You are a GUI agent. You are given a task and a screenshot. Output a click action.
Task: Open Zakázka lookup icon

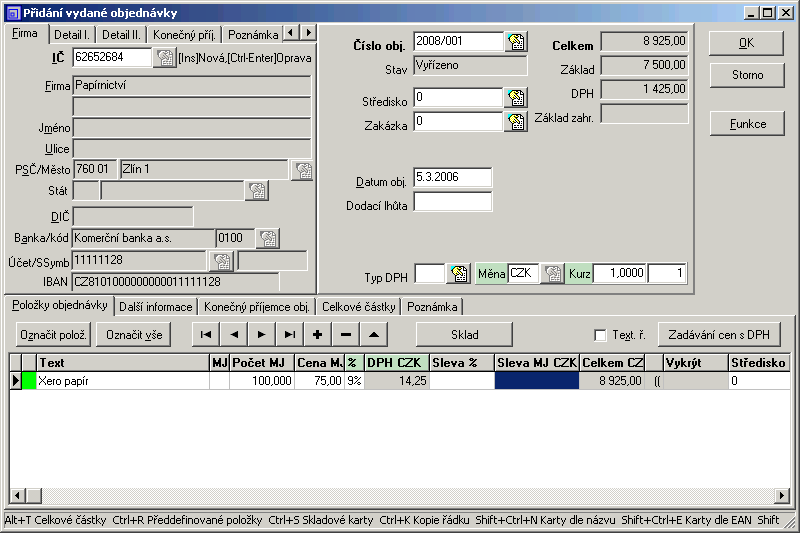pos(516,121)
